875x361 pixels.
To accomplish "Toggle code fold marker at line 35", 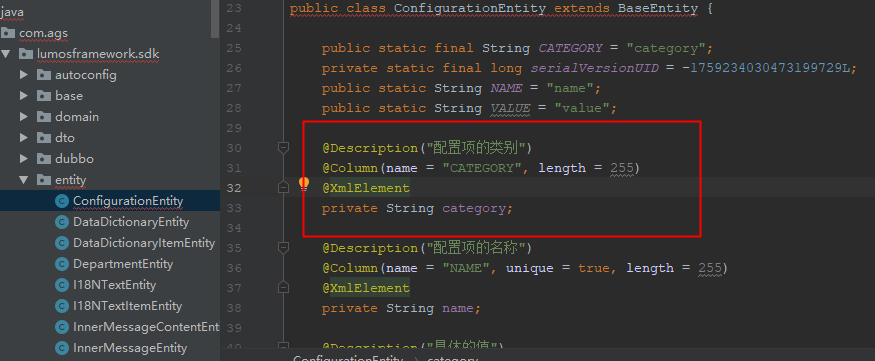I will (x=283, y=247).
